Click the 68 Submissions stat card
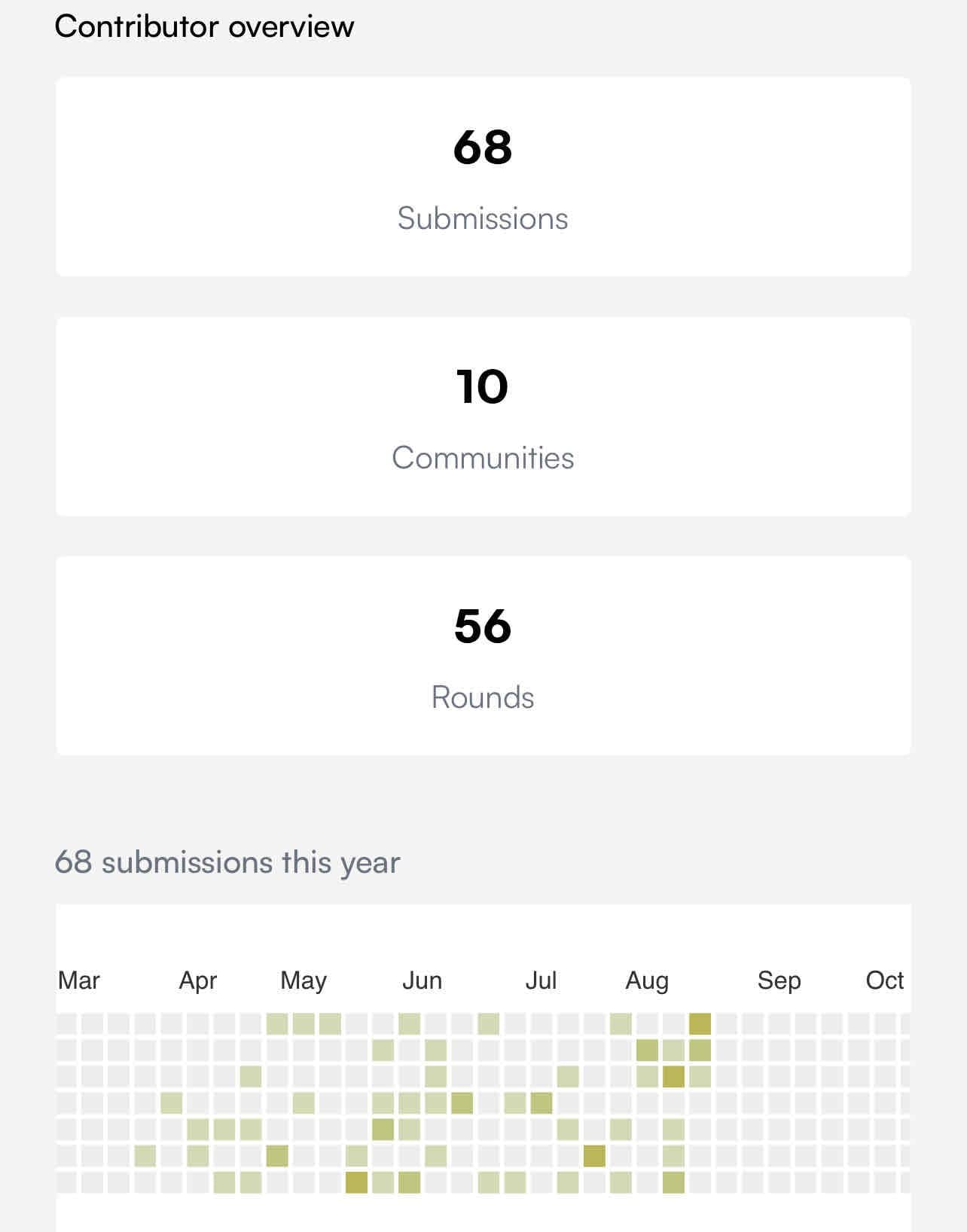Image resolution: width=967 pixels, height=1232 pixels. point(483,177)
